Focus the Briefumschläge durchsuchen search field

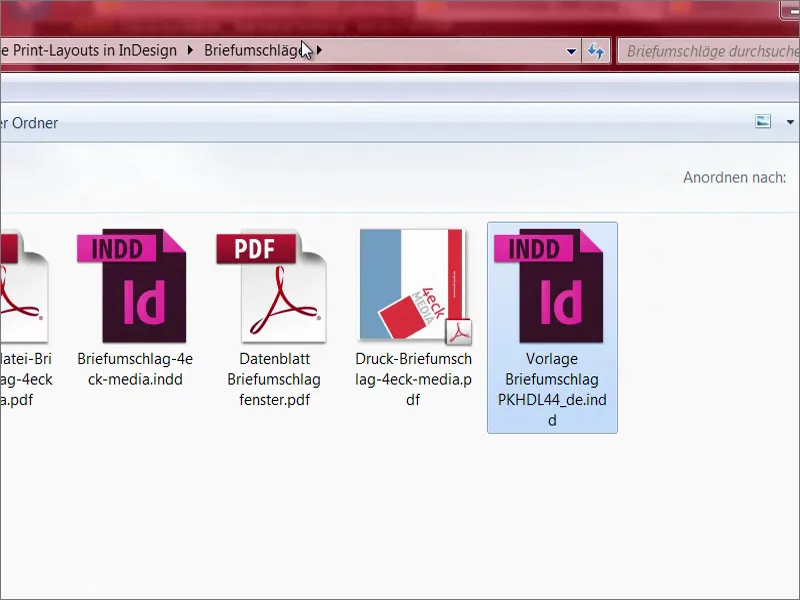(709, 51)
